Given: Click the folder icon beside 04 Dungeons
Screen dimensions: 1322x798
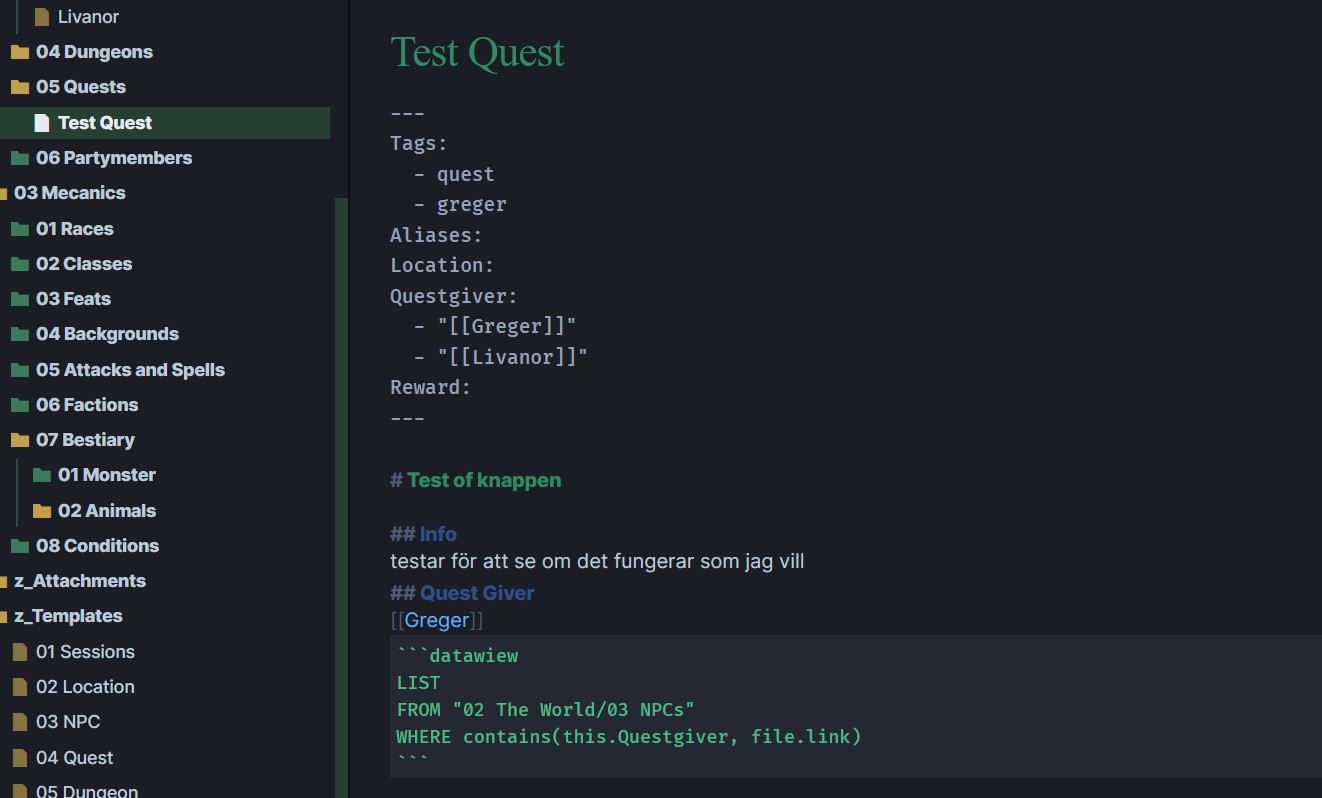Looking at the screenshot, I should [x=20, y=52].
